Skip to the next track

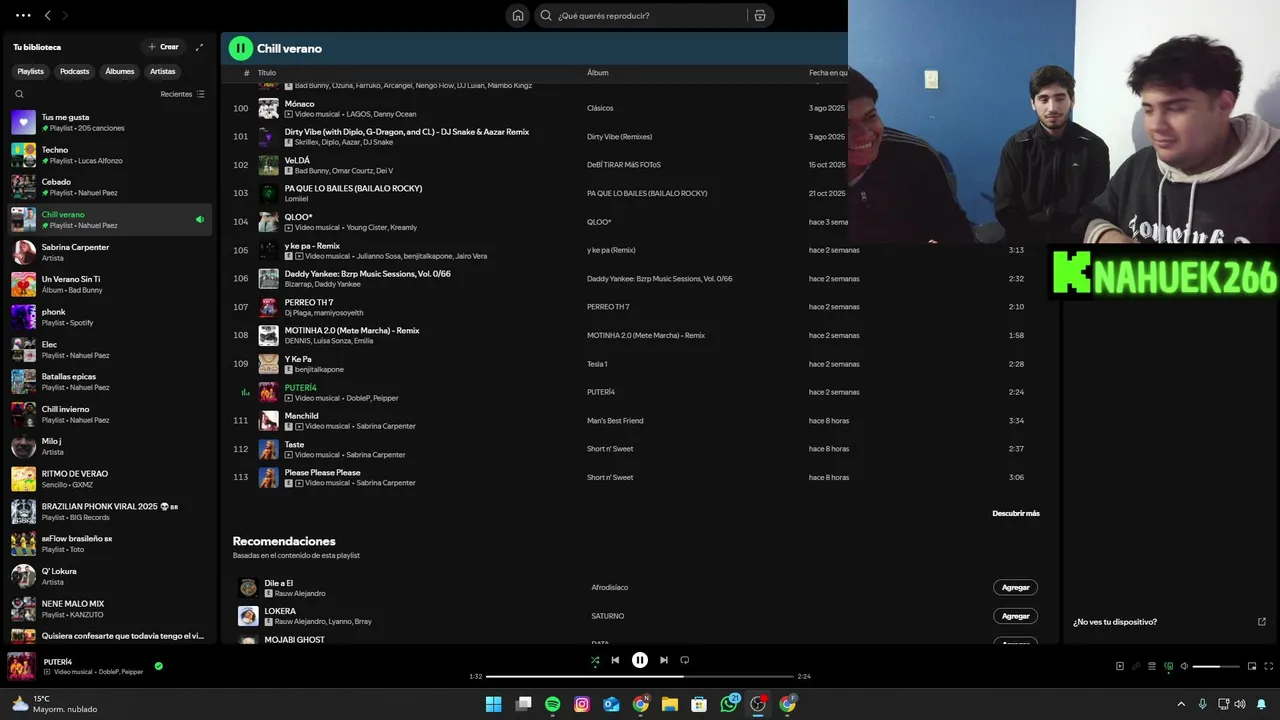(664, 660)
